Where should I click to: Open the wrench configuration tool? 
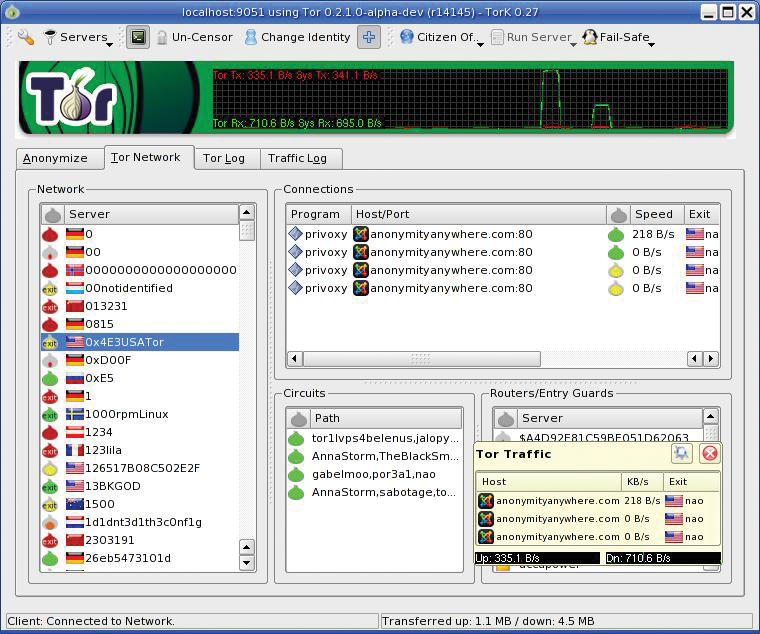(x=26, y=37)
